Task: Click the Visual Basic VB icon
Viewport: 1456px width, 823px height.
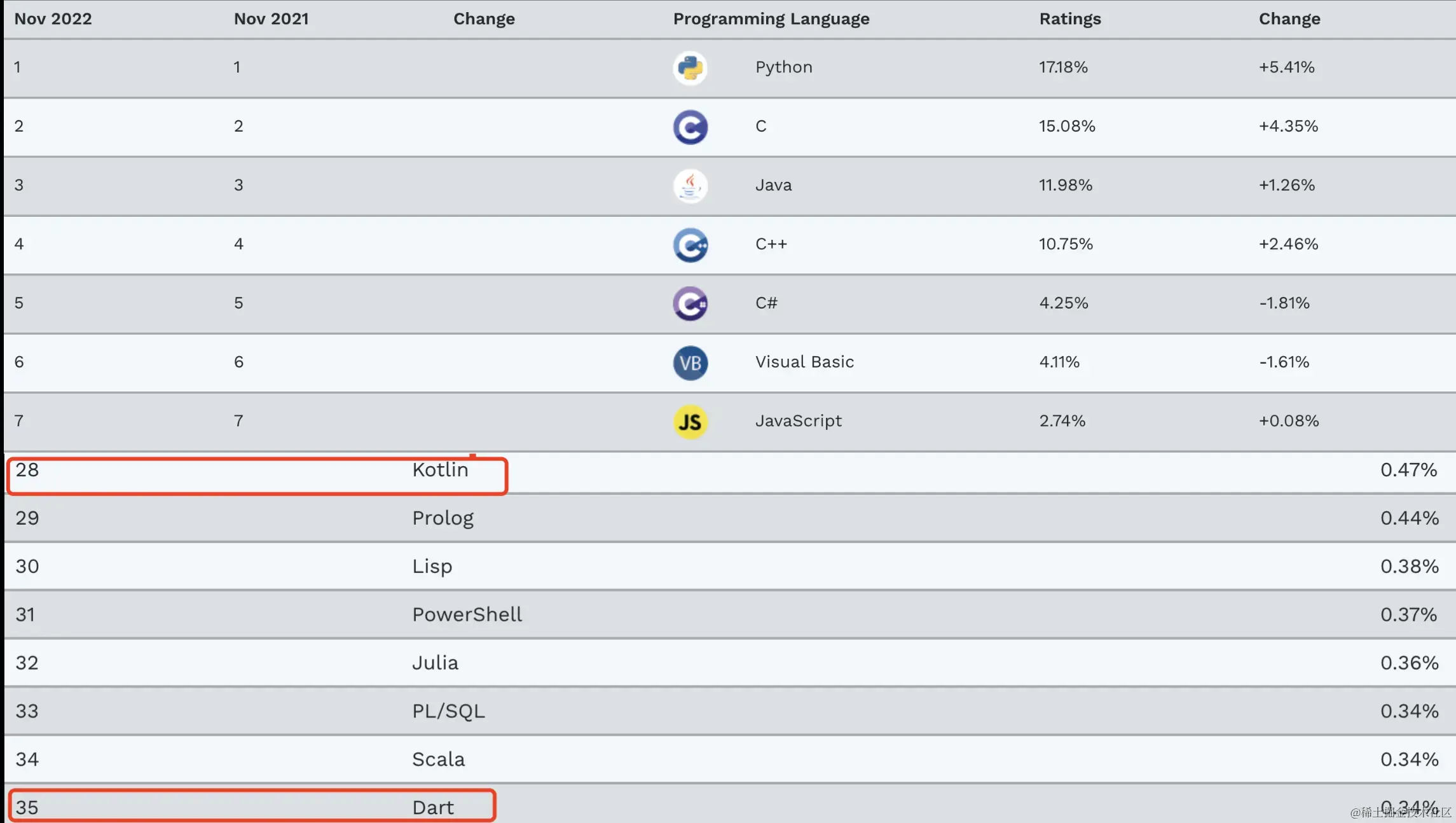Action: pyautogui.click(x=690, y=363)
